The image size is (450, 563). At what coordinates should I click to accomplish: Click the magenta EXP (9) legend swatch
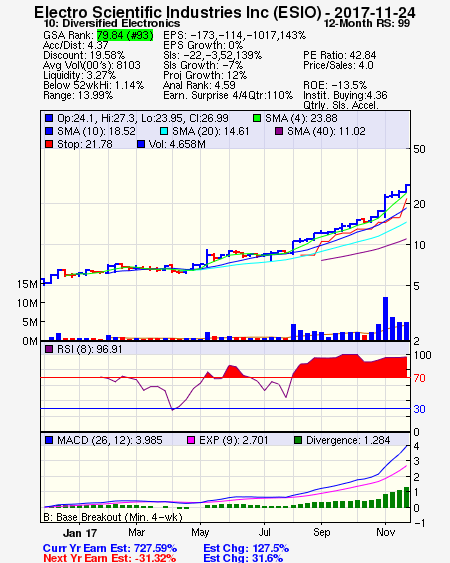coord(191,440)
